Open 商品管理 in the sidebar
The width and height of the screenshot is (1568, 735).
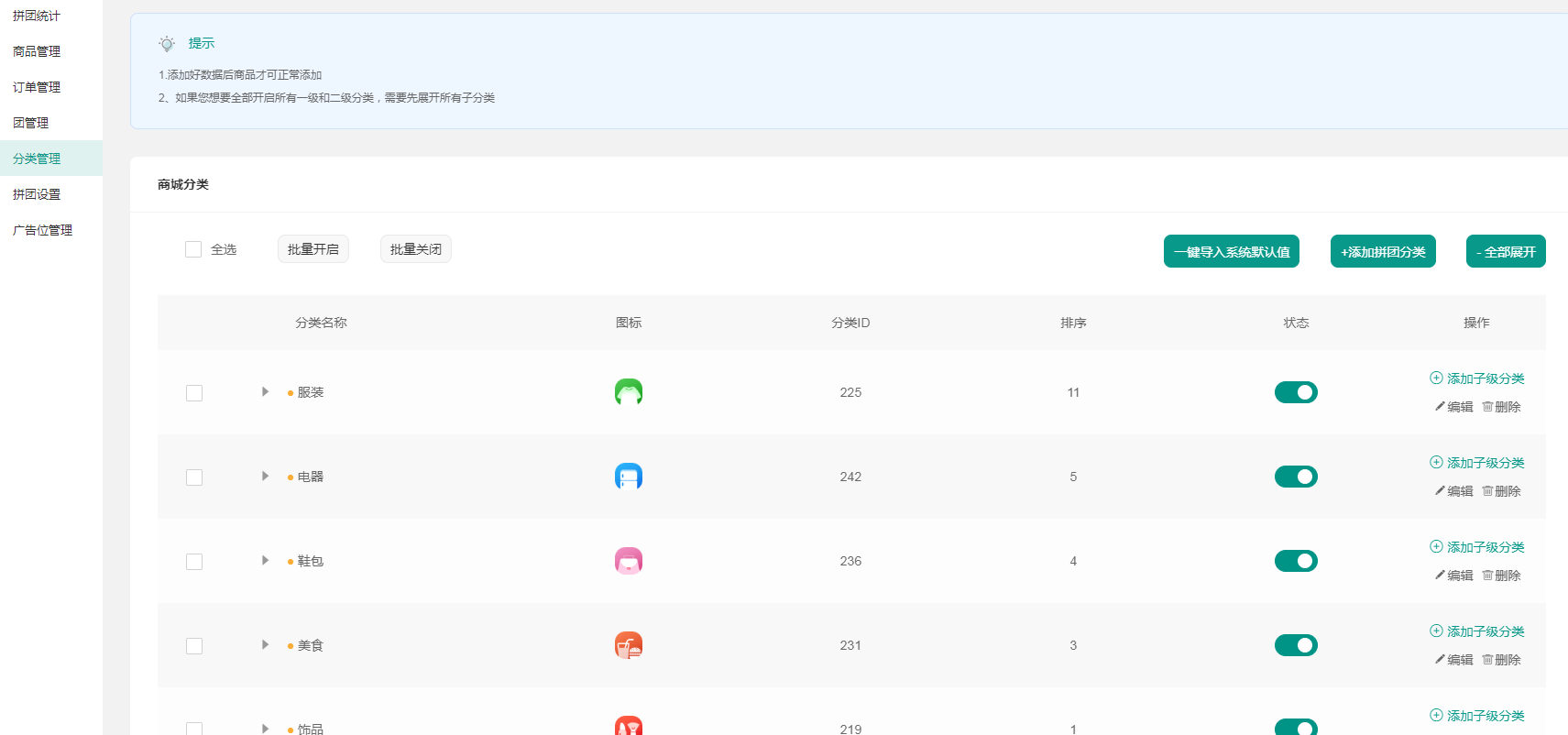click(x=37, y=51)
